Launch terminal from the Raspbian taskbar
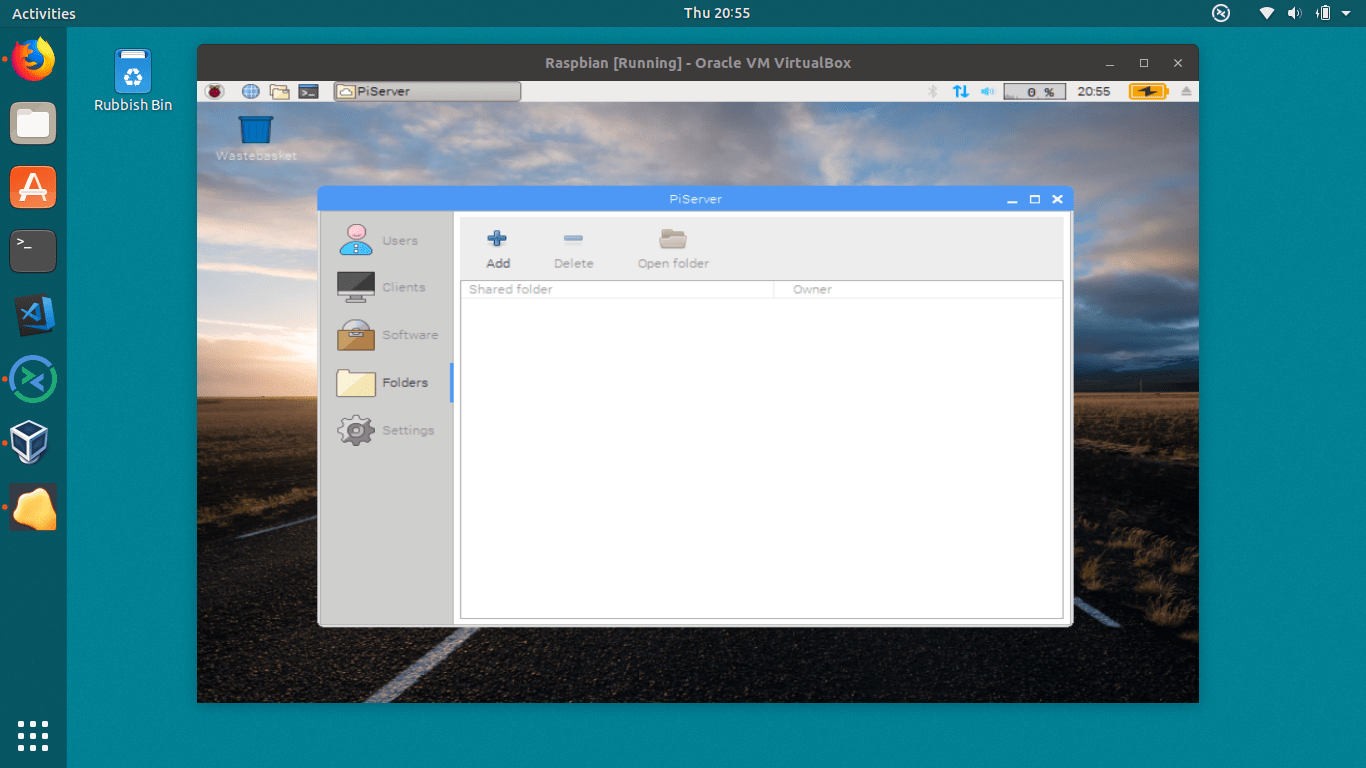This screenshot has height=768, width=1366. tap(308, 91)
